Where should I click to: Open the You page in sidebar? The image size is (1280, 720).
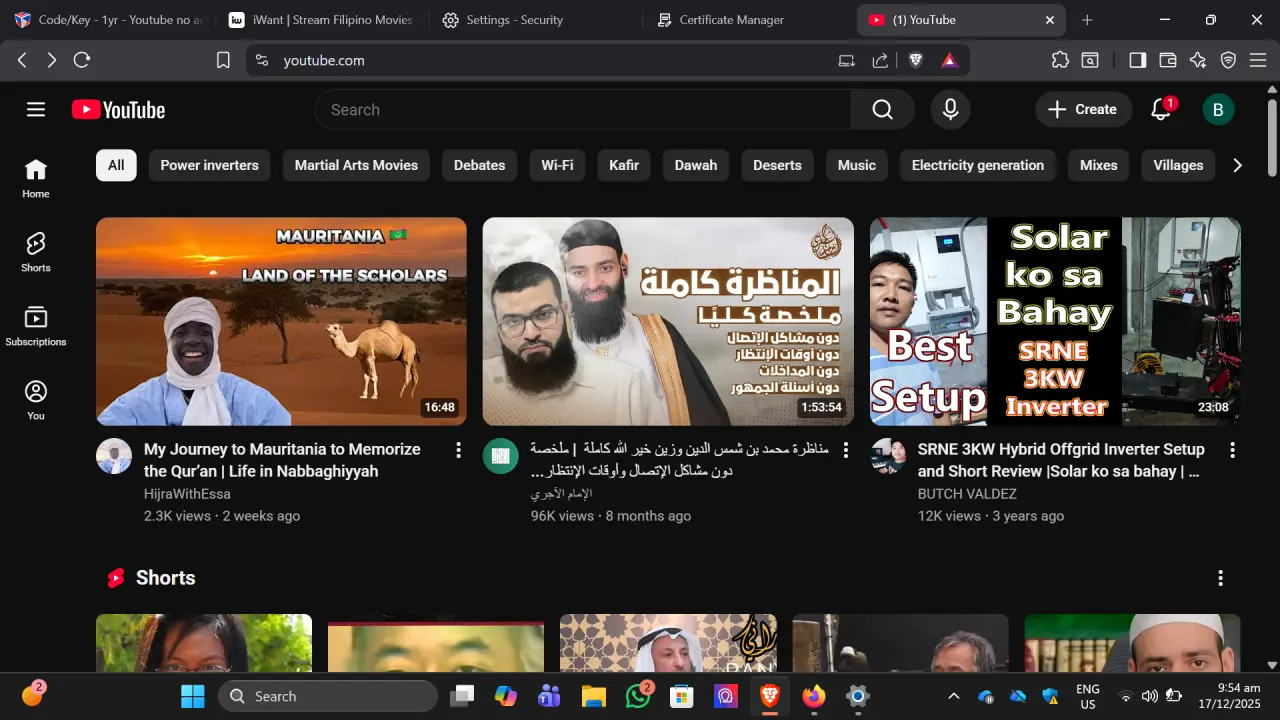click(36, 400)
